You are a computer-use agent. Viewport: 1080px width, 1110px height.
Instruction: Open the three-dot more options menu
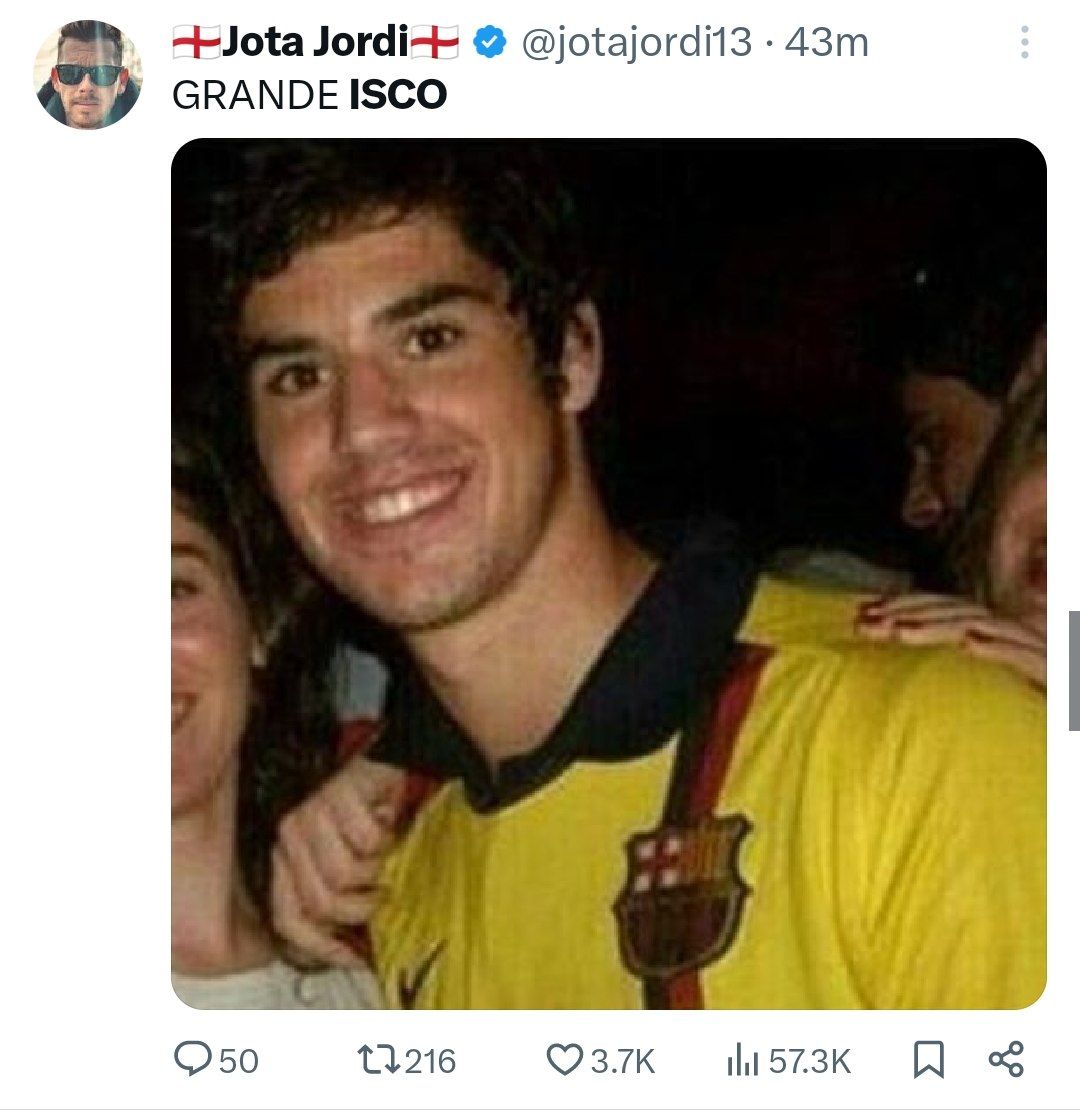(x=1024, y=42)
